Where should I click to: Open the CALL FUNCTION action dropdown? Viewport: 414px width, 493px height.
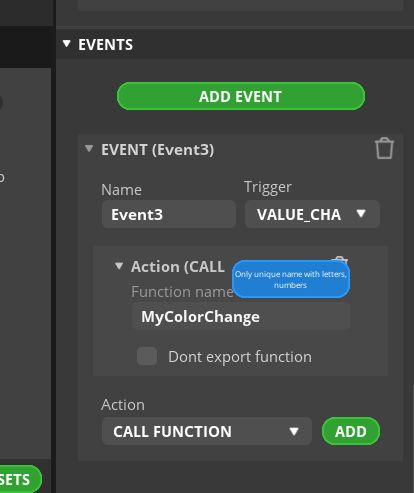point(207,431)
